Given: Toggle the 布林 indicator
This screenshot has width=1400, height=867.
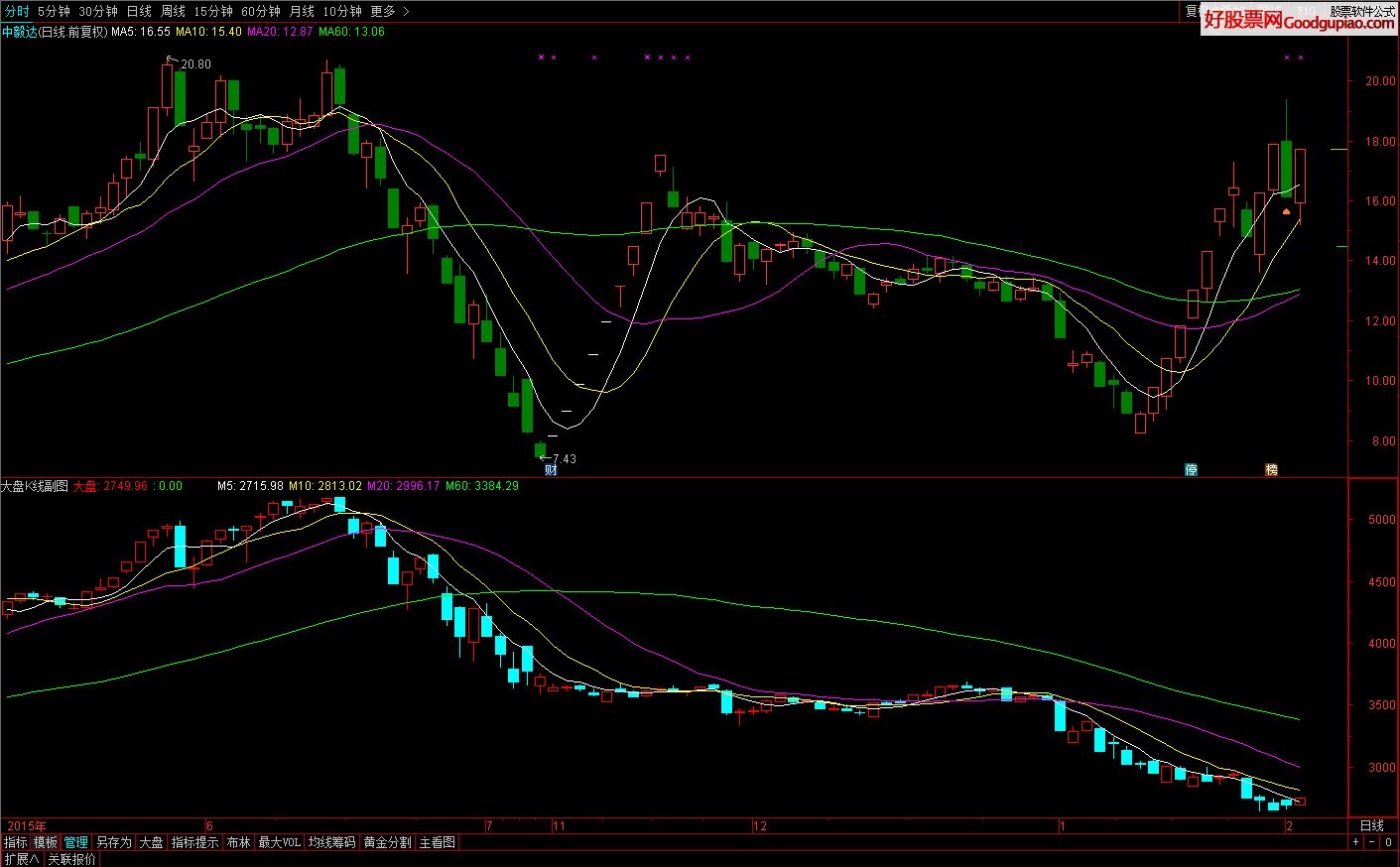Looking at the screenshot, I should point(238,842).
